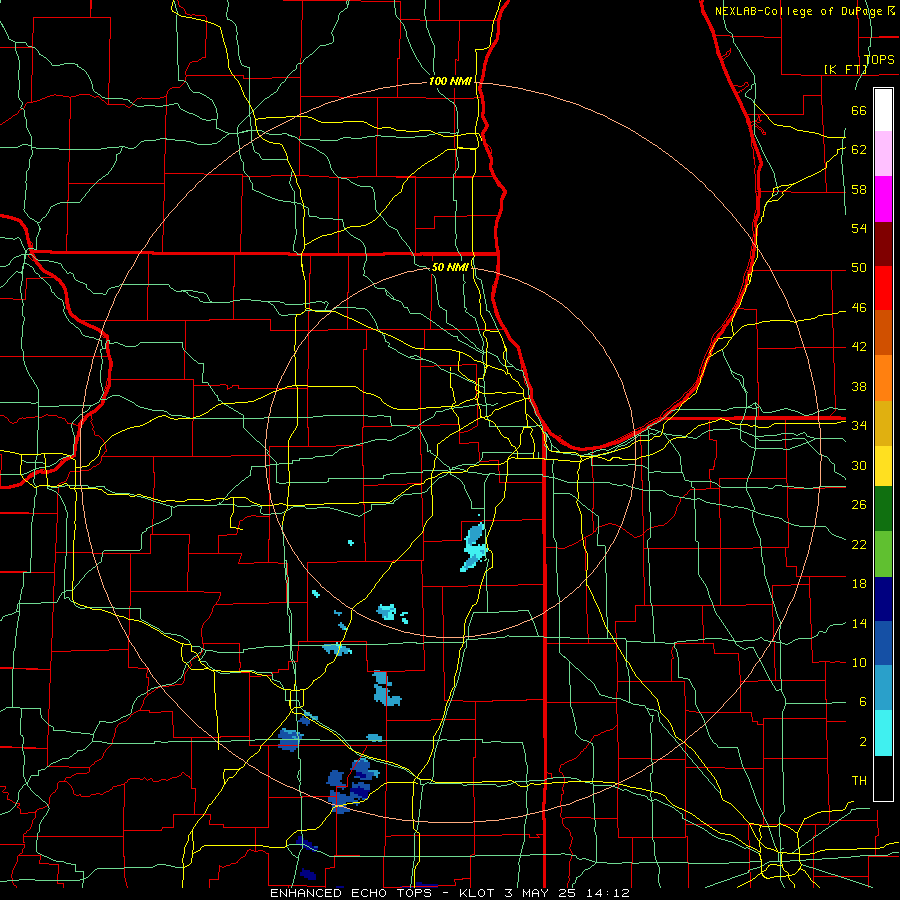Click the "14:12" timestamp in the caption
The width and height of the screenshot is (900, 900).
(x=608, y=893)
